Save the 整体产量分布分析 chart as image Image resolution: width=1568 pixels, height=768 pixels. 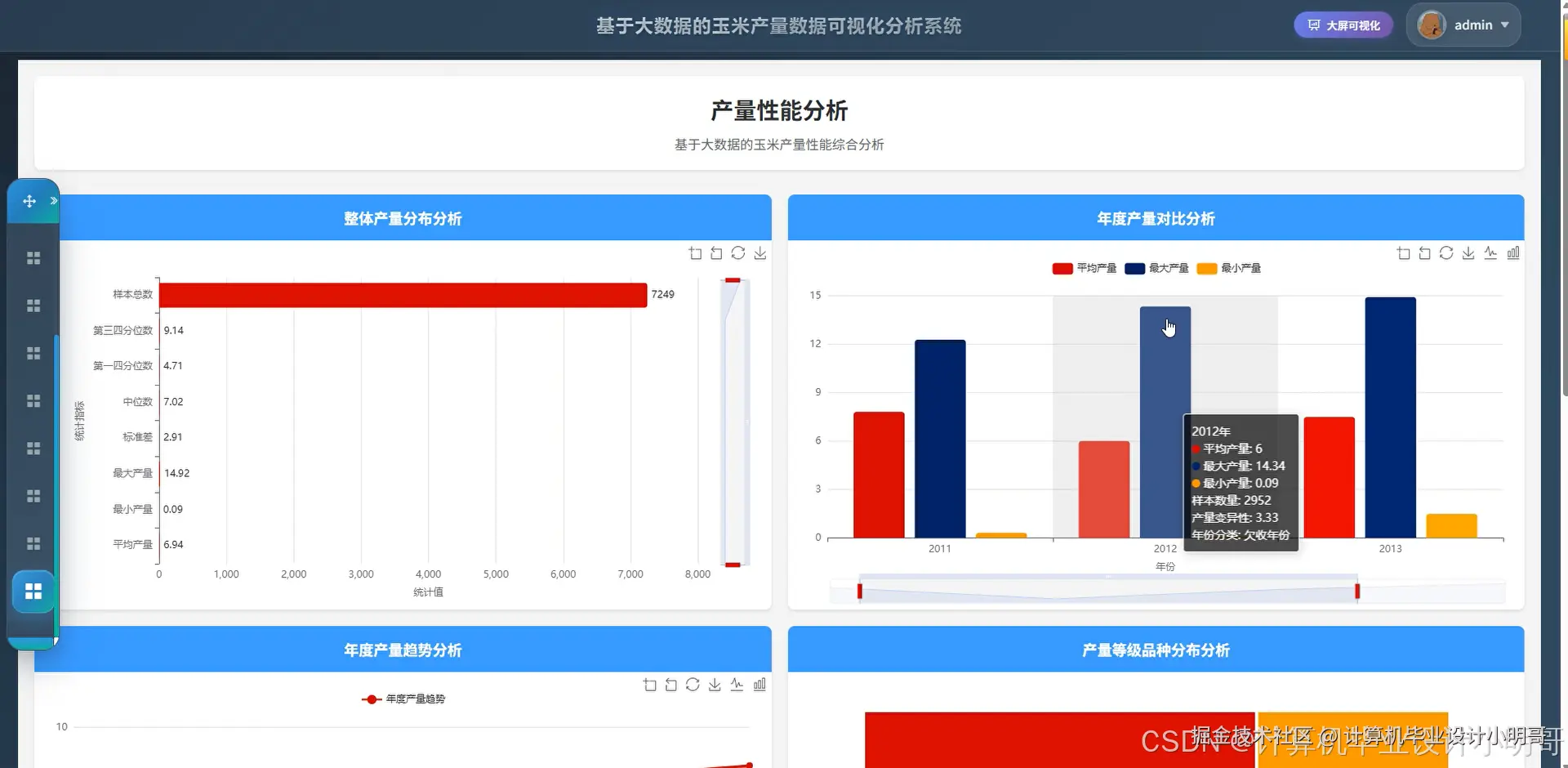click(760, 252)
